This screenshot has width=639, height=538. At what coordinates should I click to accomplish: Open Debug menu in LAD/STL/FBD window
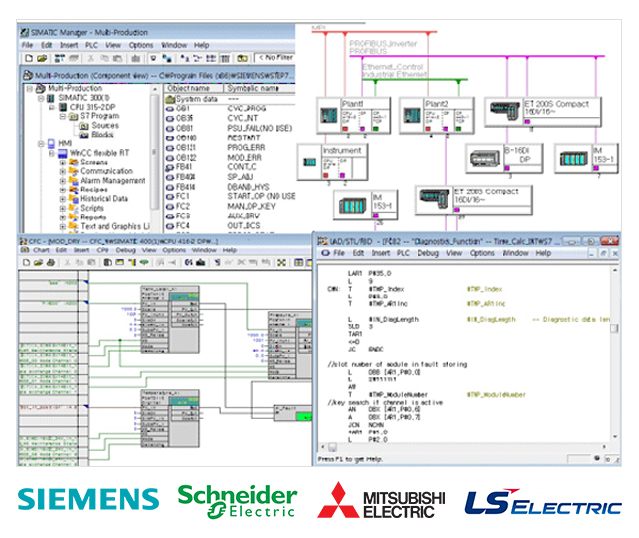point(428,253)
